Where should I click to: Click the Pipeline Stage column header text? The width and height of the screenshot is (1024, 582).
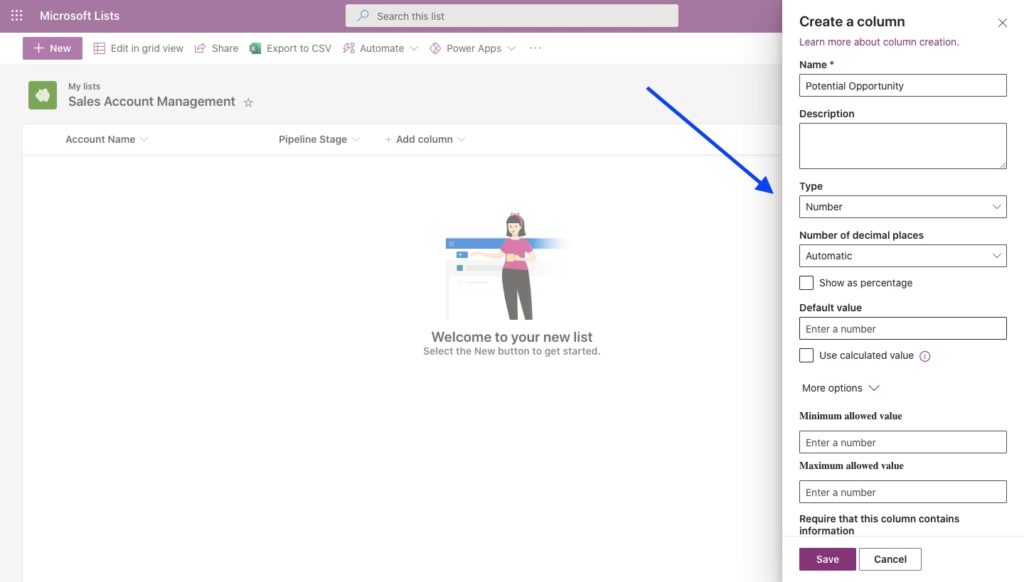[x=313, y=139]
